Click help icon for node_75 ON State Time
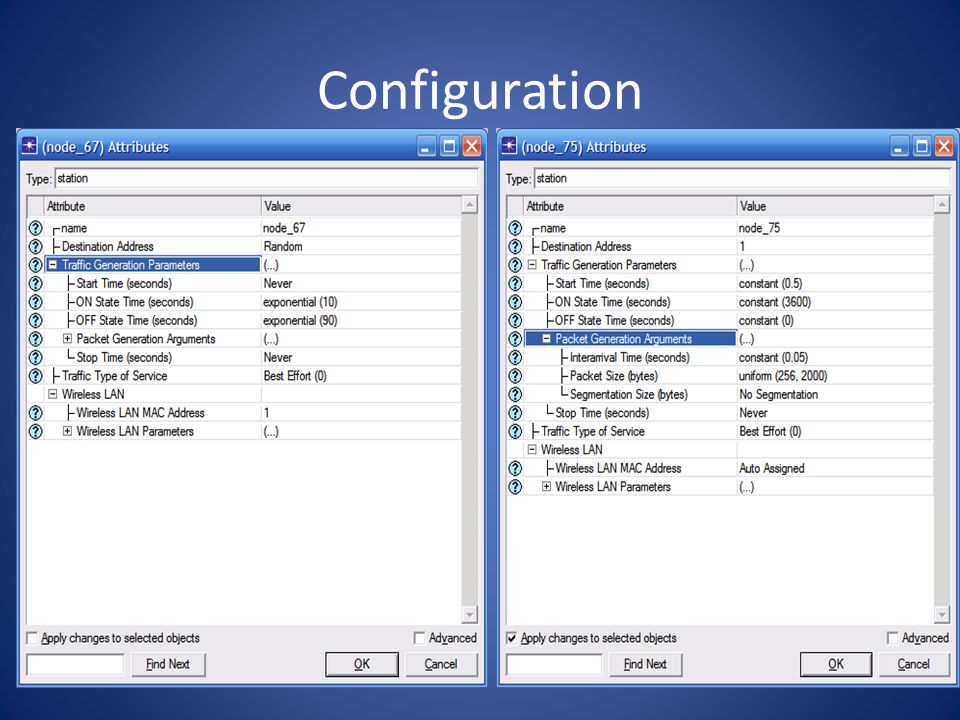The image size is (960, 720). [516, 302]
